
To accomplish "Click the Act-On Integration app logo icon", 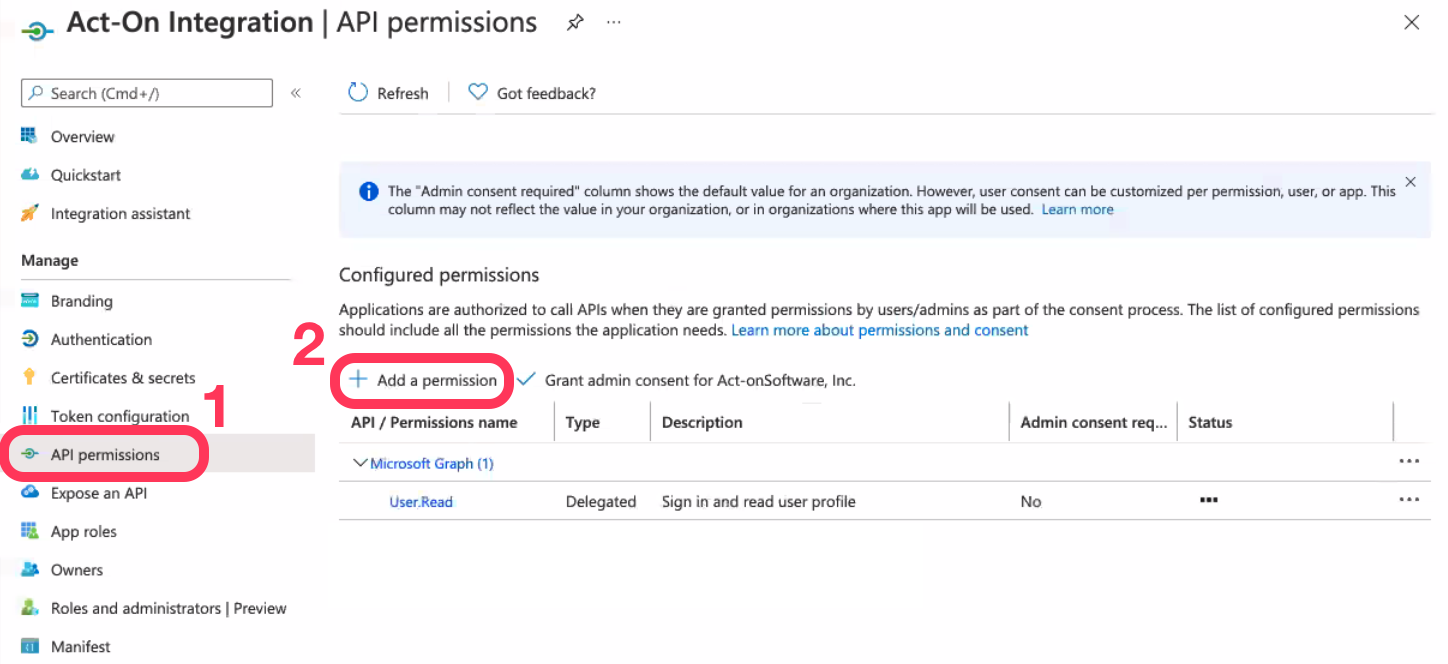I will pos(37,31).
